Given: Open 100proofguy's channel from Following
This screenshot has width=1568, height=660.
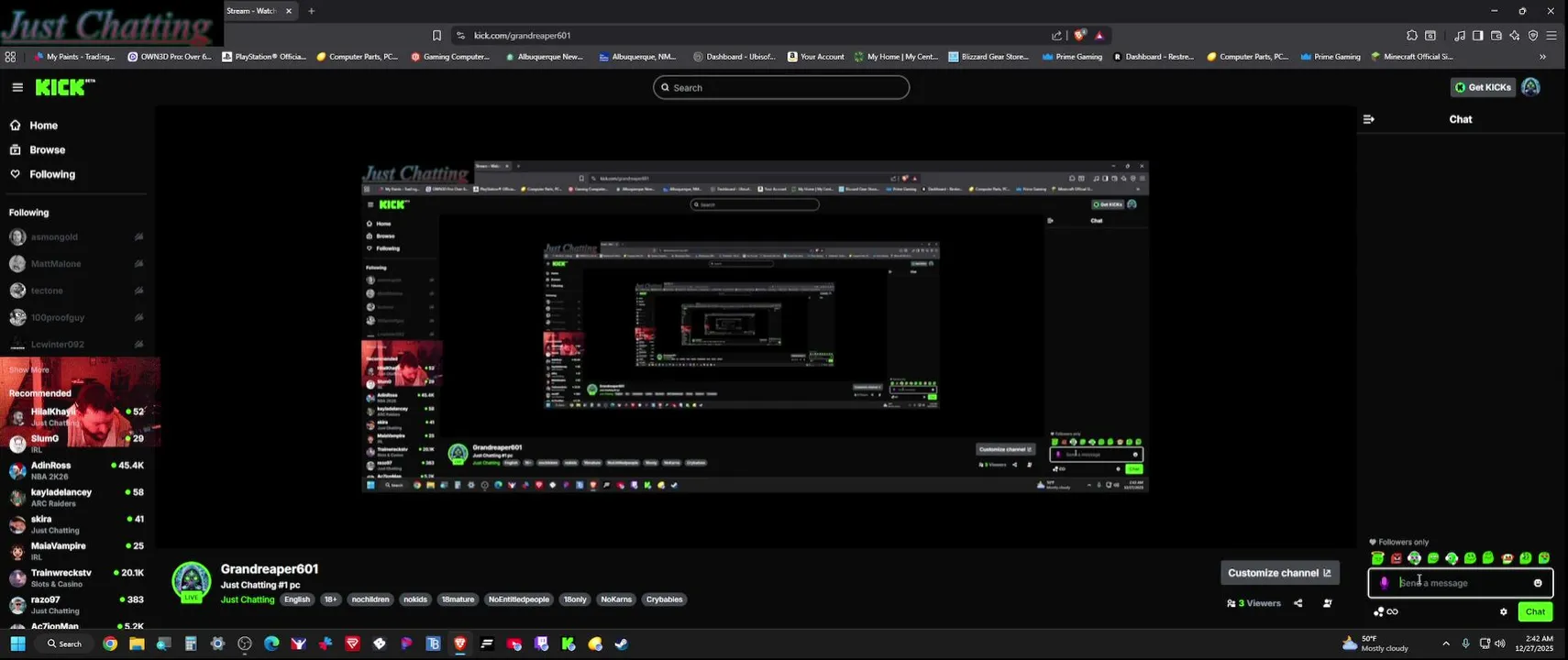Looking at the screenshot, I should click(x=77, y=317).
